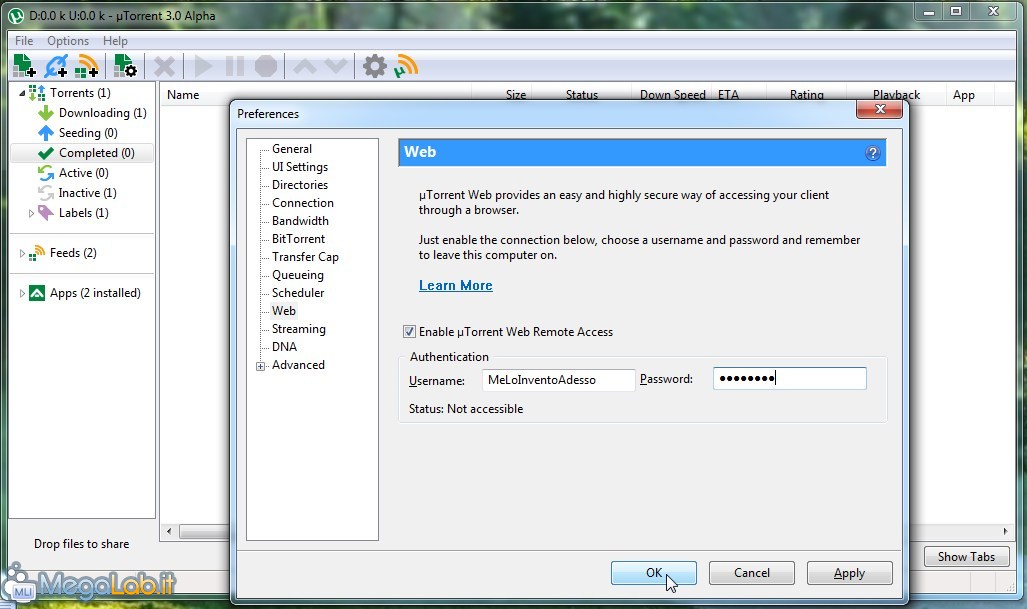Open UI Settings preferences page
Image resolution: width=1027 pixels, height=609 pixels.
click(300, 167)
